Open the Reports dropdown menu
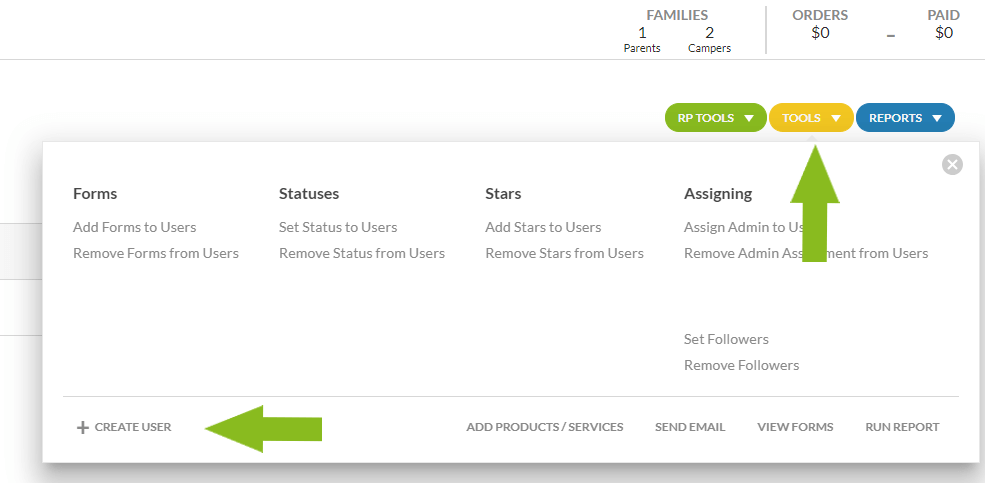This screenshot has width=985, height=483. (x=904, y=118)
